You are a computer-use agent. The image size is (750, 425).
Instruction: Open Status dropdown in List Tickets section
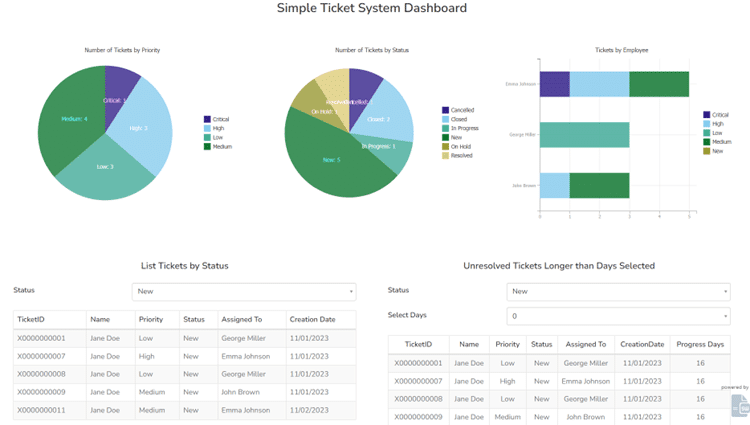[243, 291]
